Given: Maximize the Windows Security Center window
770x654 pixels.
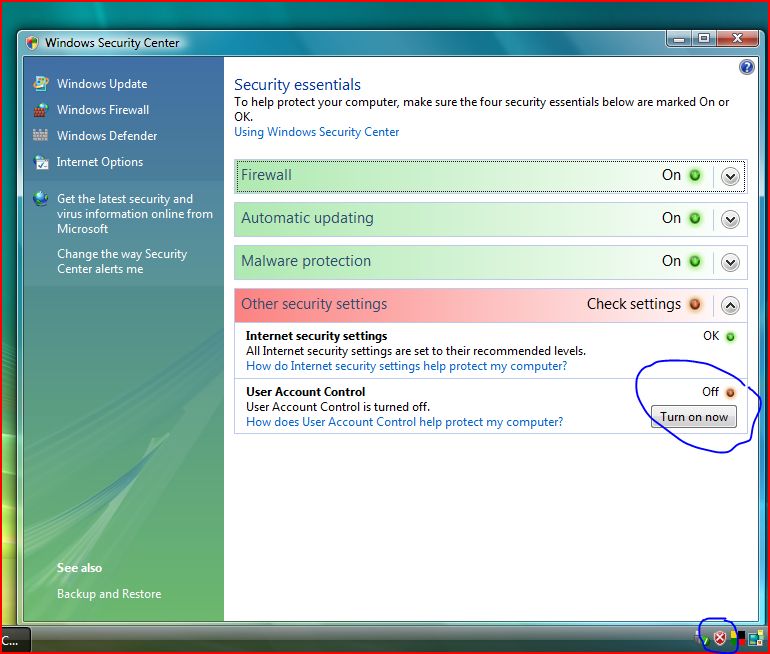Looking at the screenshot, I should [704, 38].
